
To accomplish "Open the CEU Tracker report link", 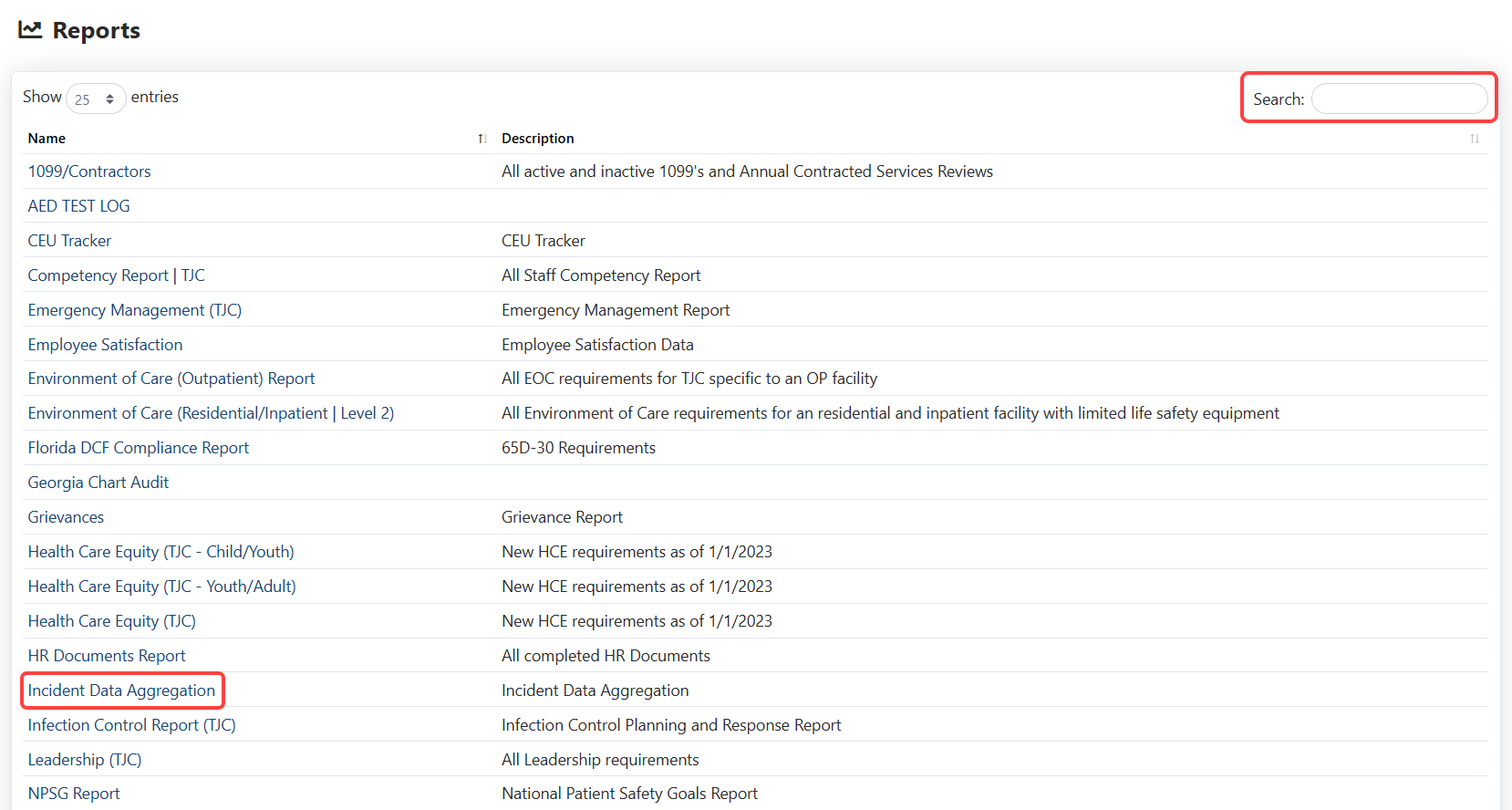I will coord(69,241).
